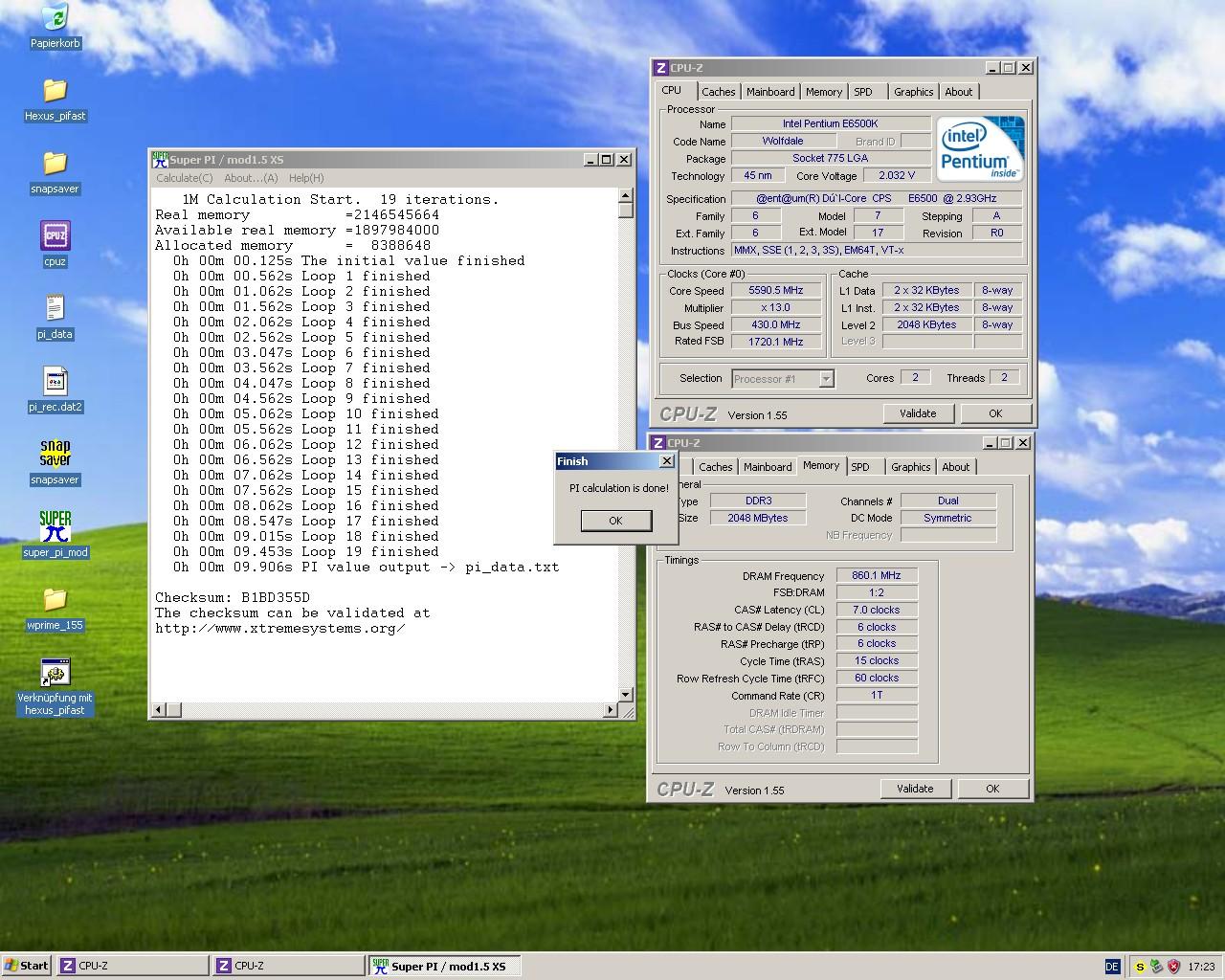Screen dimensions: 1225x980
Task: Click the upper CPU-Z title bar Z icon
Action: (x=660, y=68)
